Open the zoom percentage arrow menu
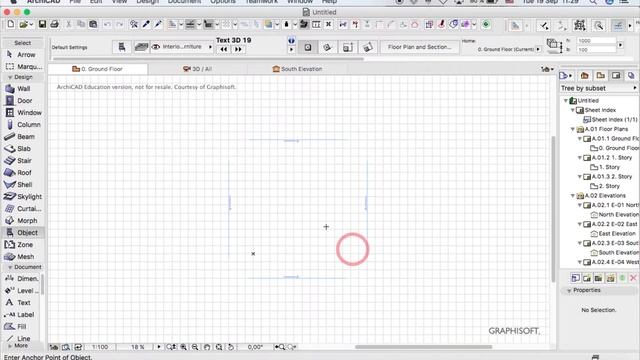 pyautogui.click(x=159, y=347)
